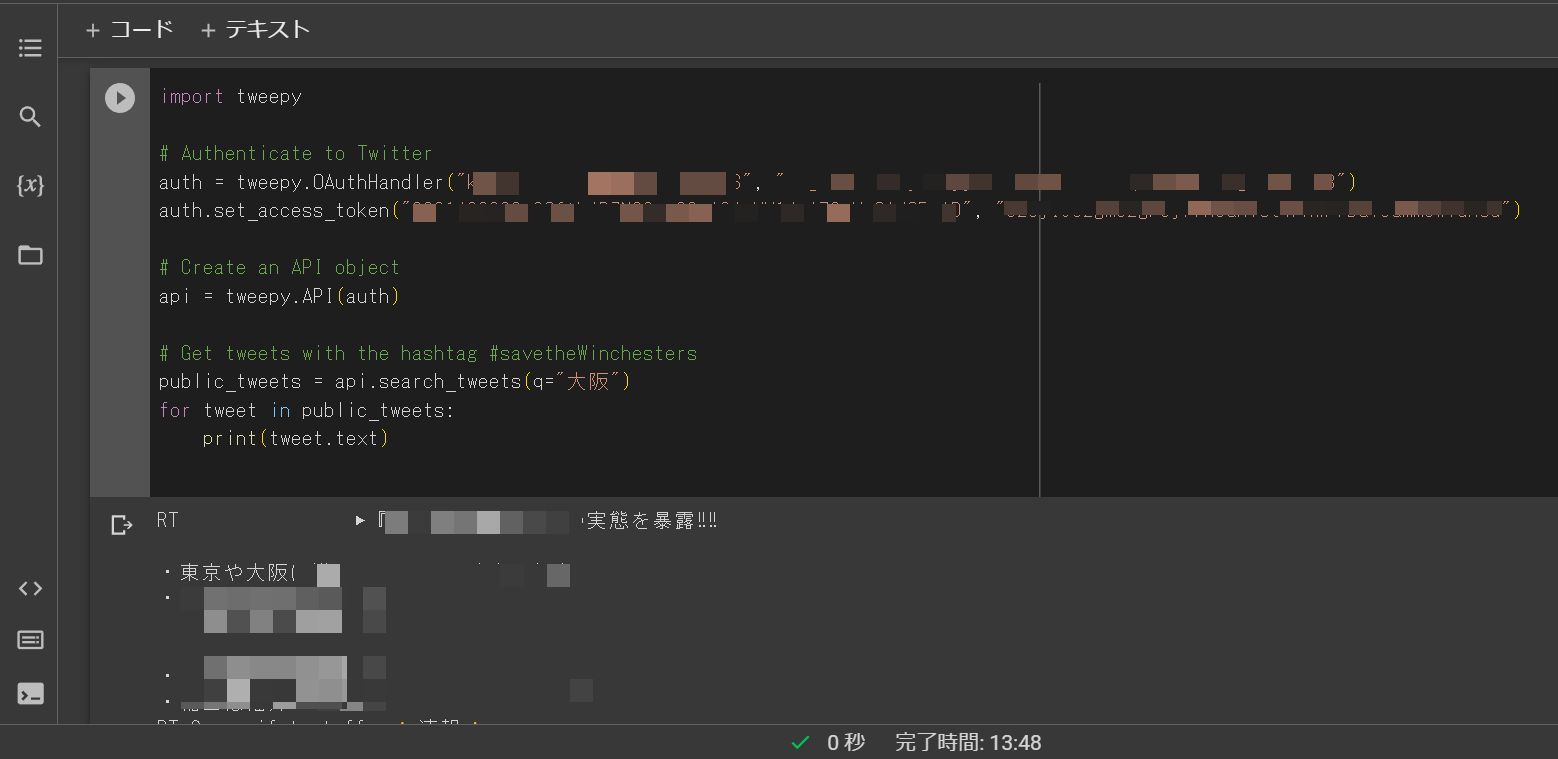The width and height of the screenshot is (1558, 759).
Task: Click the api = tweepy.API(auth) line
Action: [279, 296]
